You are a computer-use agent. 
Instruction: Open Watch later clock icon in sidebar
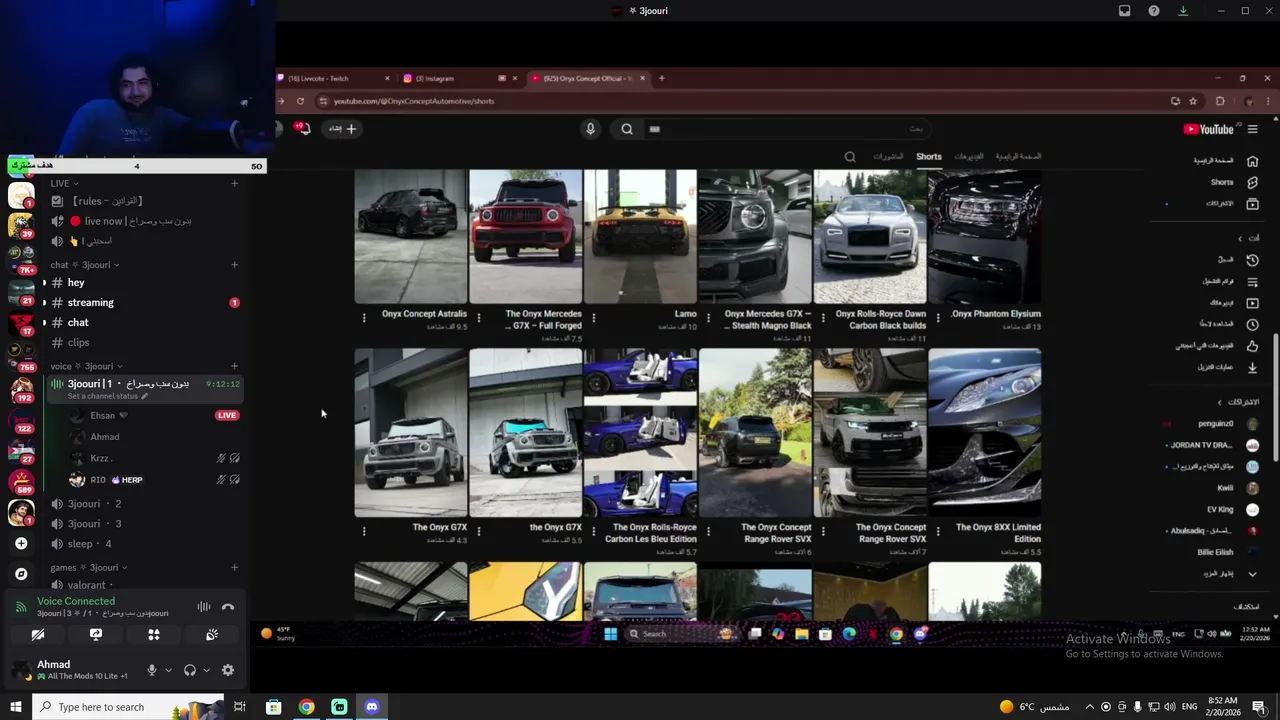pos(1252,324)
